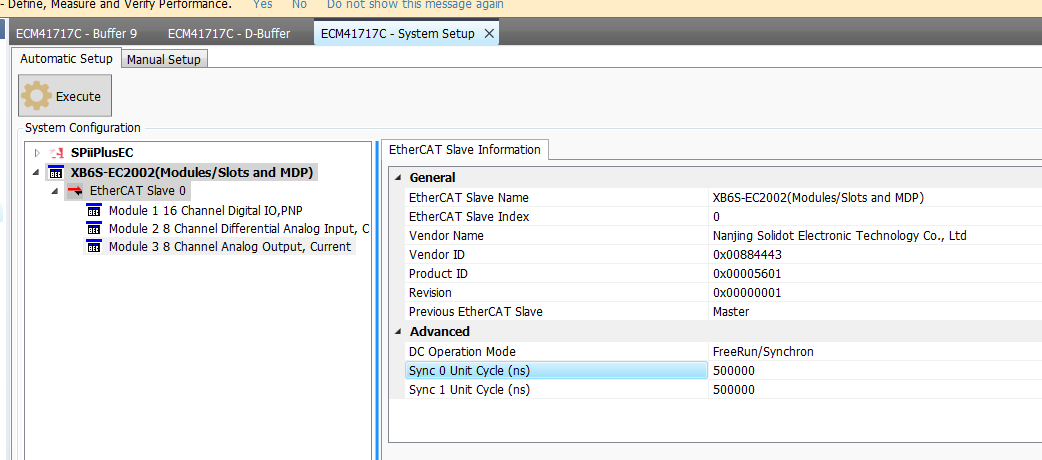Click the EtherCAT Slave 0 icon
The width and height of the screenshot is (1042, 460).
coord(75,190)
